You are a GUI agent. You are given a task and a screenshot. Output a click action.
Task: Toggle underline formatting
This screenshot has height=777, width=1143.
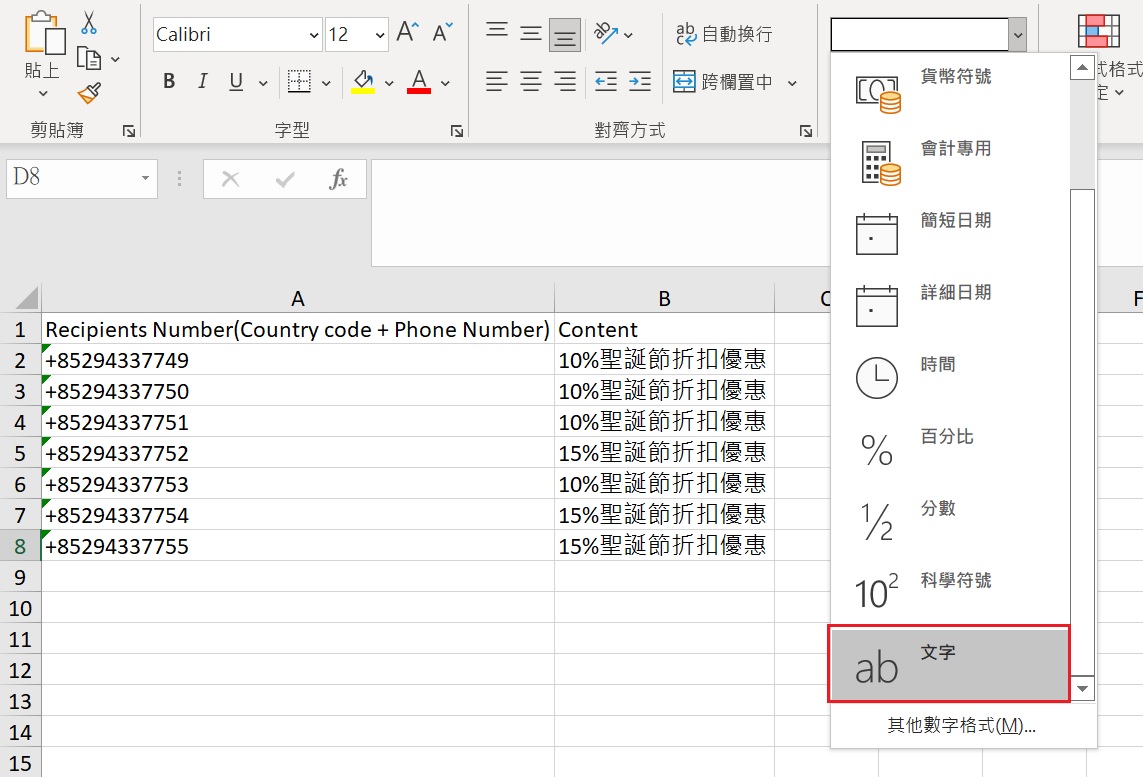pyautogui.click(x=235, y=82)
